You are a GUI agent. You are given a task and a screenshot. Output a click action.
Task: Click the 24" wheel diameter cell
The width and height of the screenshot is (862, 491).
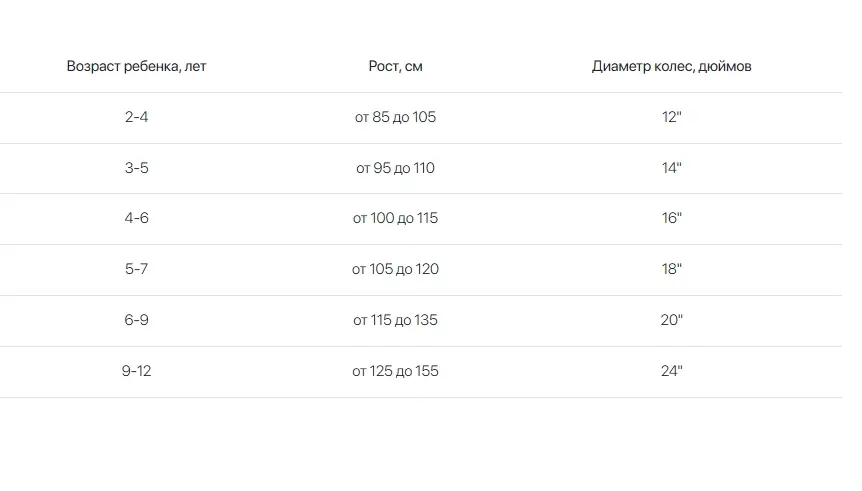point(671,371)
